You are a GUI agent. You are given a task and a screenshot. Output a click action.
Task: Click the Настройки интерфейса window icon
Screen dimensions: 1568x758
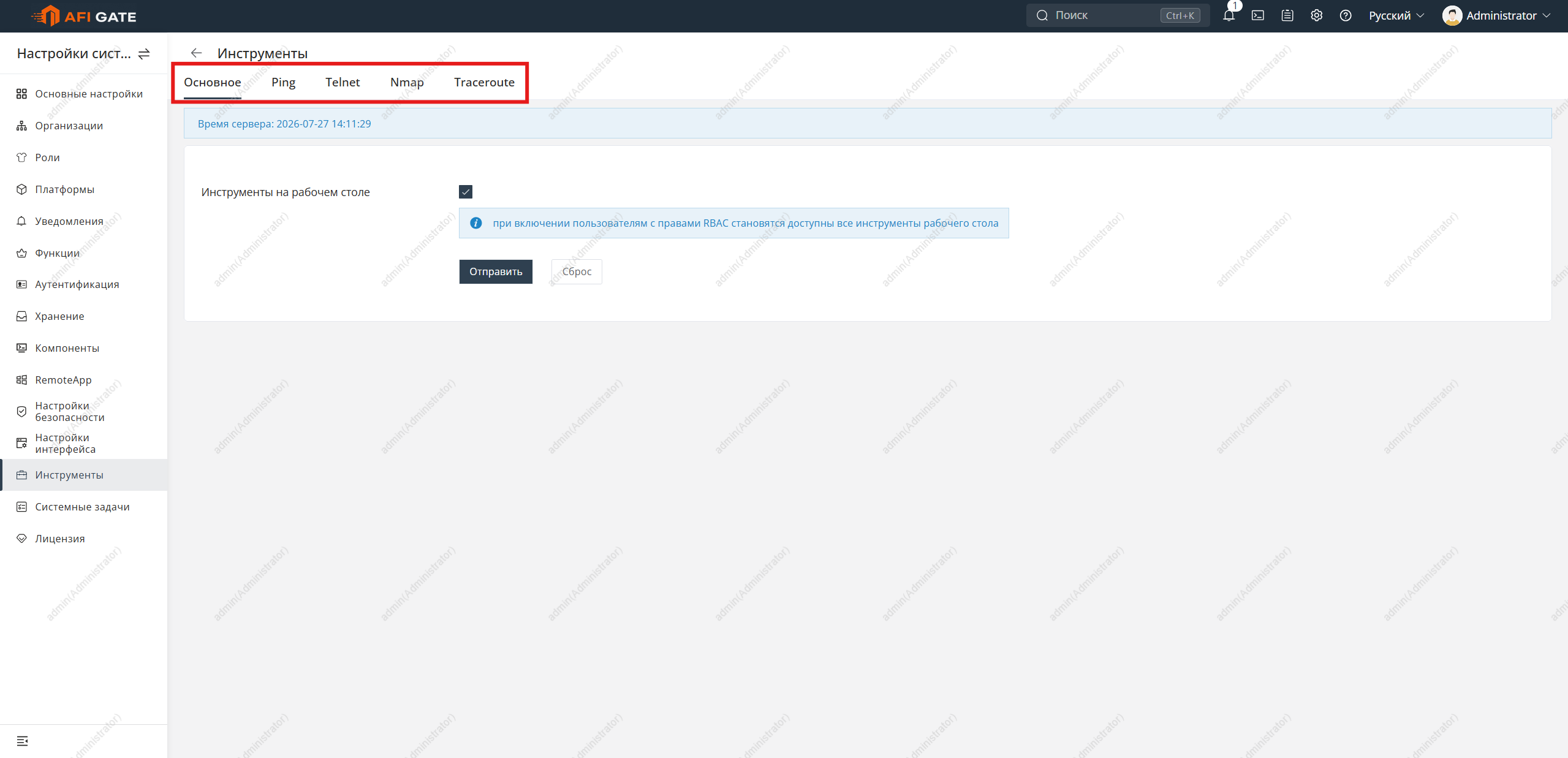click(21, 443)
